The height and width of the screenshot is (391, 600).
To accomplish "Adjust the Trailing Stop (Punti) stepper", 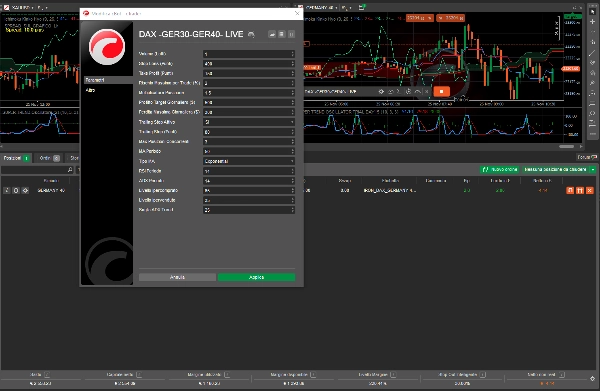I will (292, 132).
